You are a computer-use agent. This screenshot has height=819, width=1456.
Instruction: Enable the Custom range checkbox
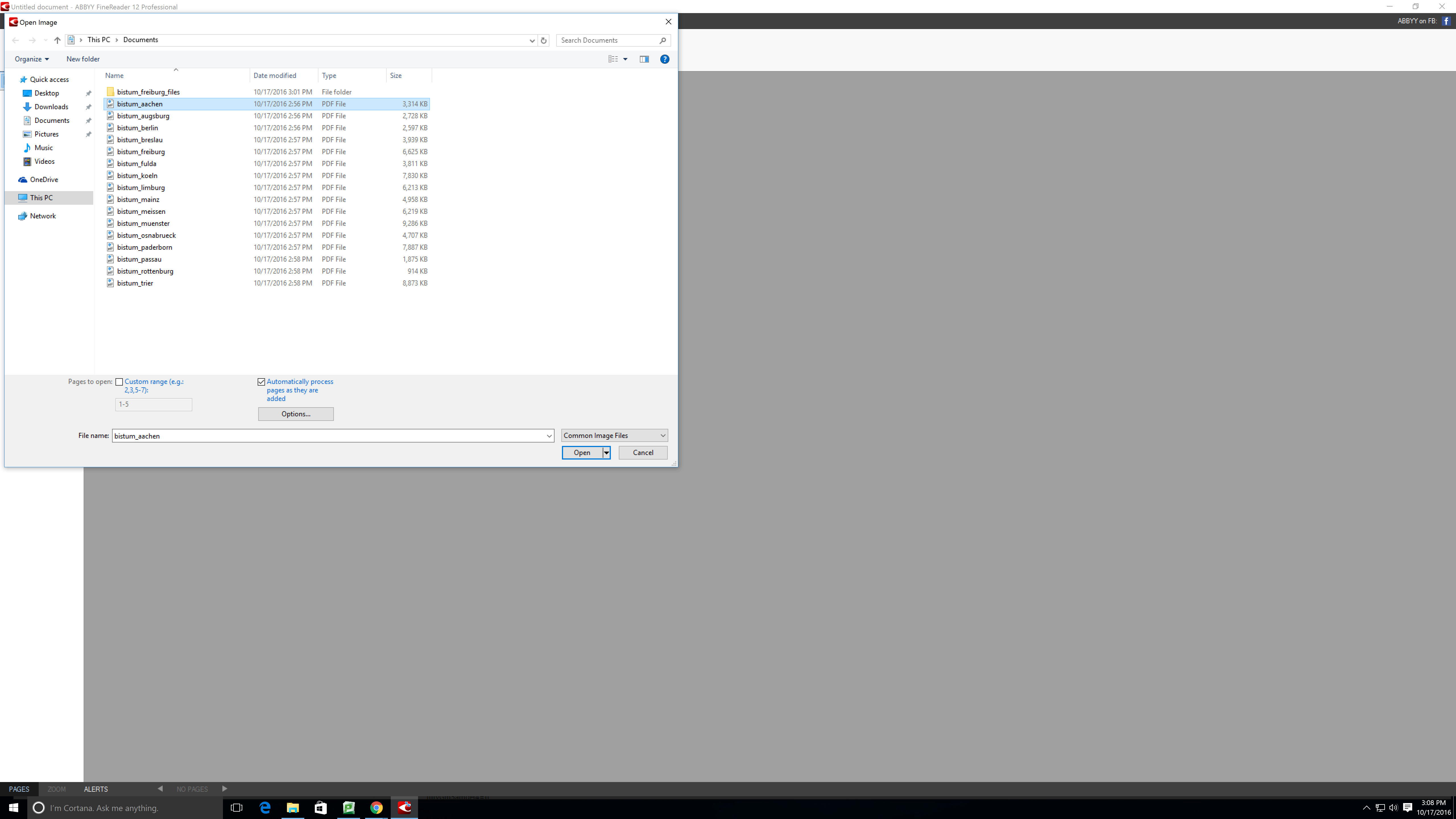[x=119, y=382]
